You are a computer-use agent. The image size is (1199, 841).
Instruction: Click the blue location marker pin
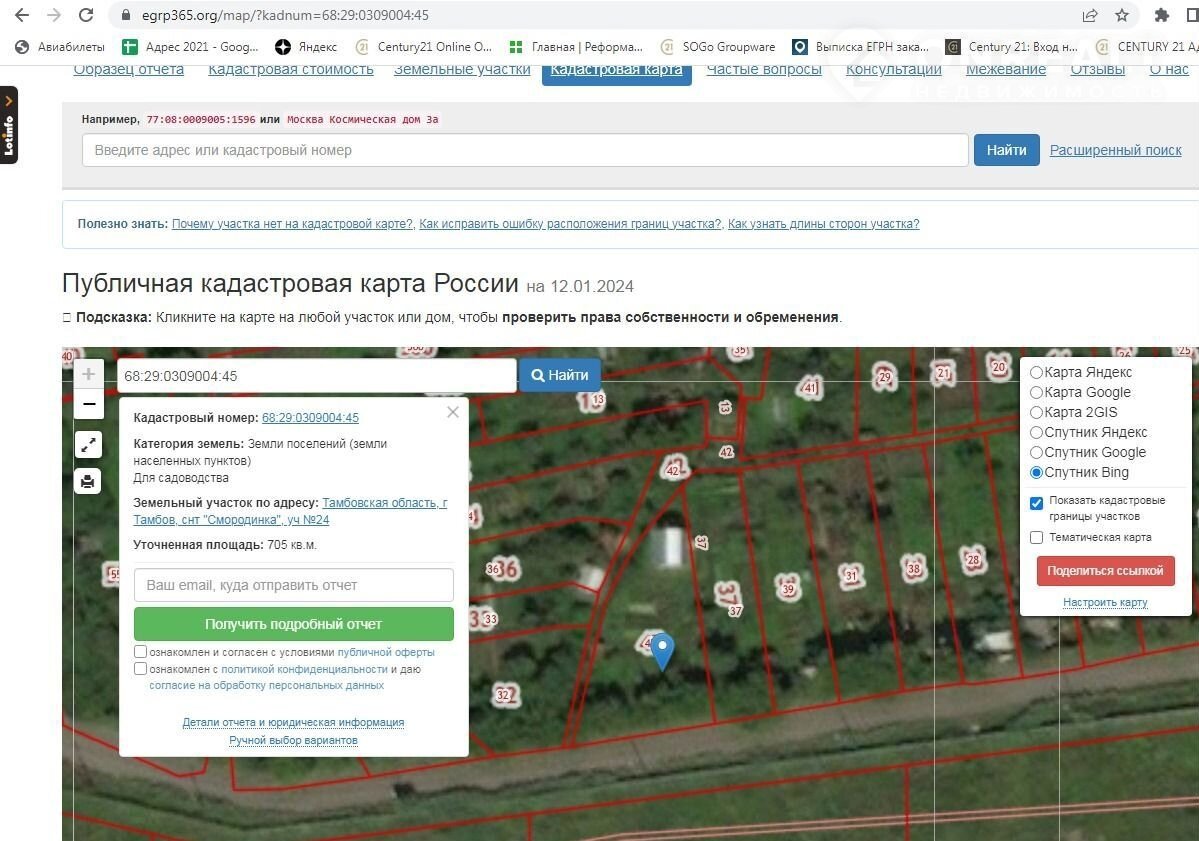(x=662, y=651)
